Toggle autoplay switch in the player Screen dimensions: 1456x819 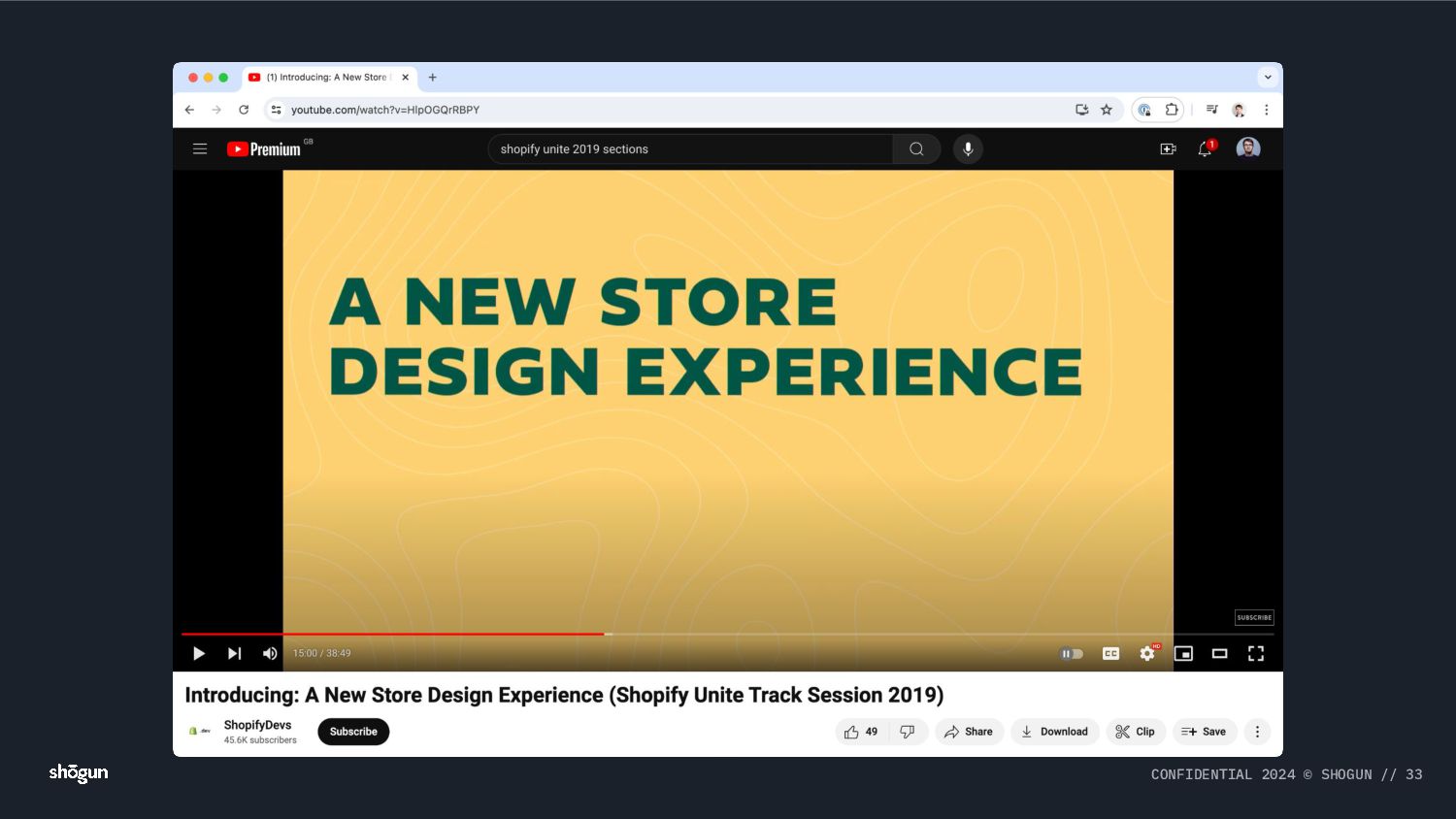[1072, 654]
